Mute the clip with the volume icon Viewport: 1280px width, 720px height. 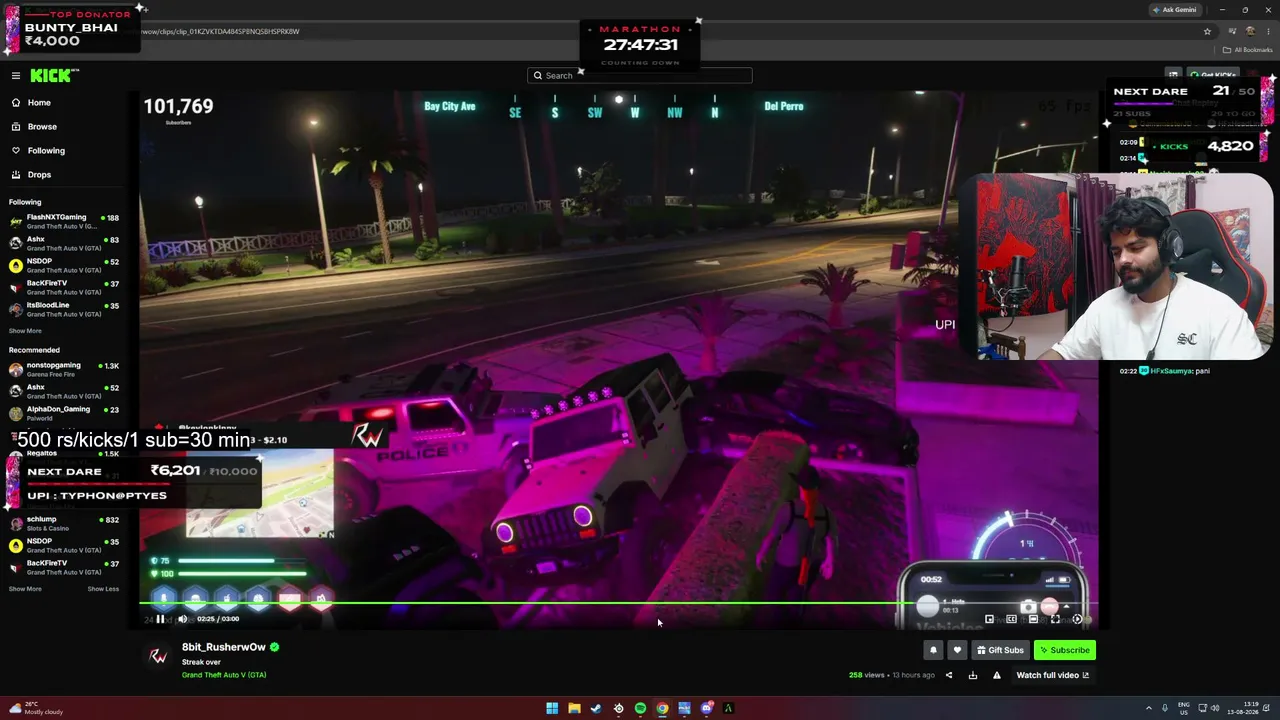182,619
